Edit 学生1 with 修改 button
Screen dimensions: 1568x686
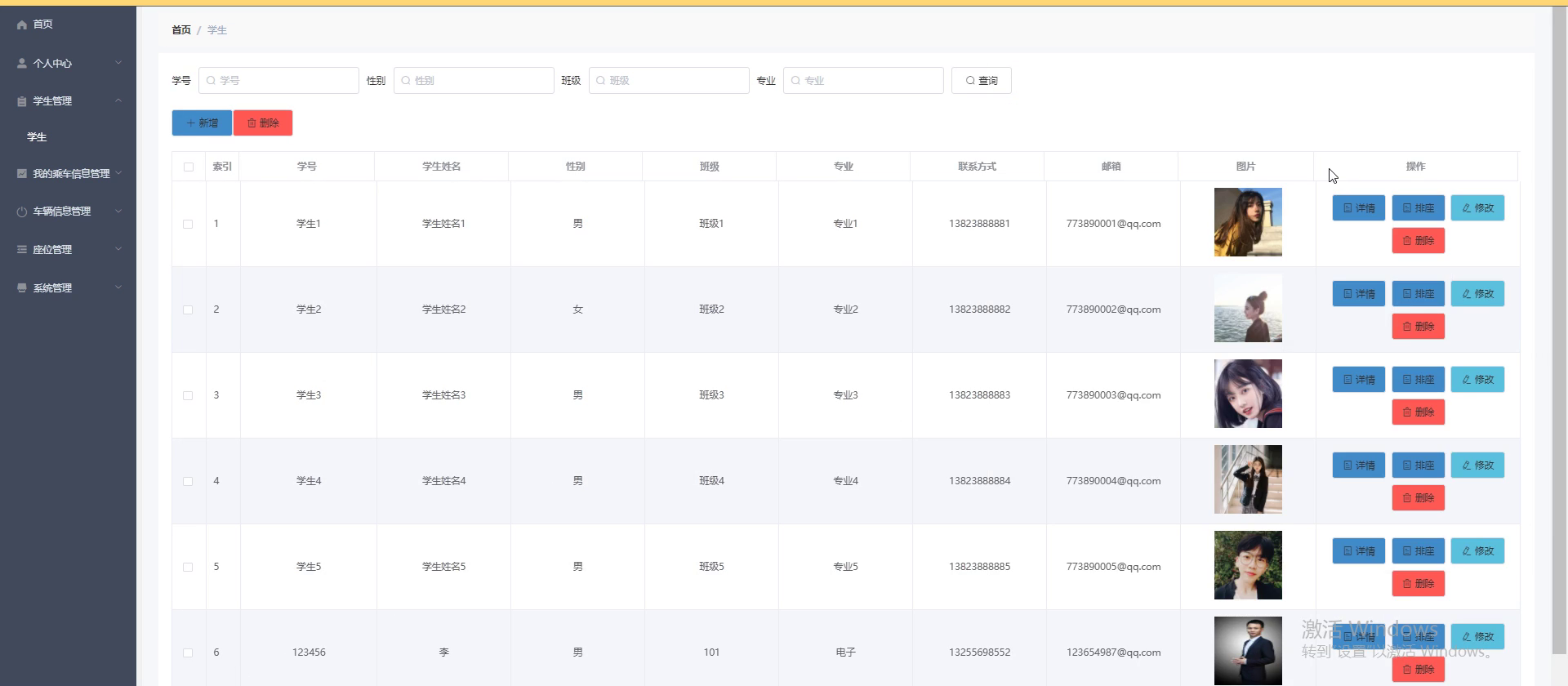click(x=1477, y=208)
